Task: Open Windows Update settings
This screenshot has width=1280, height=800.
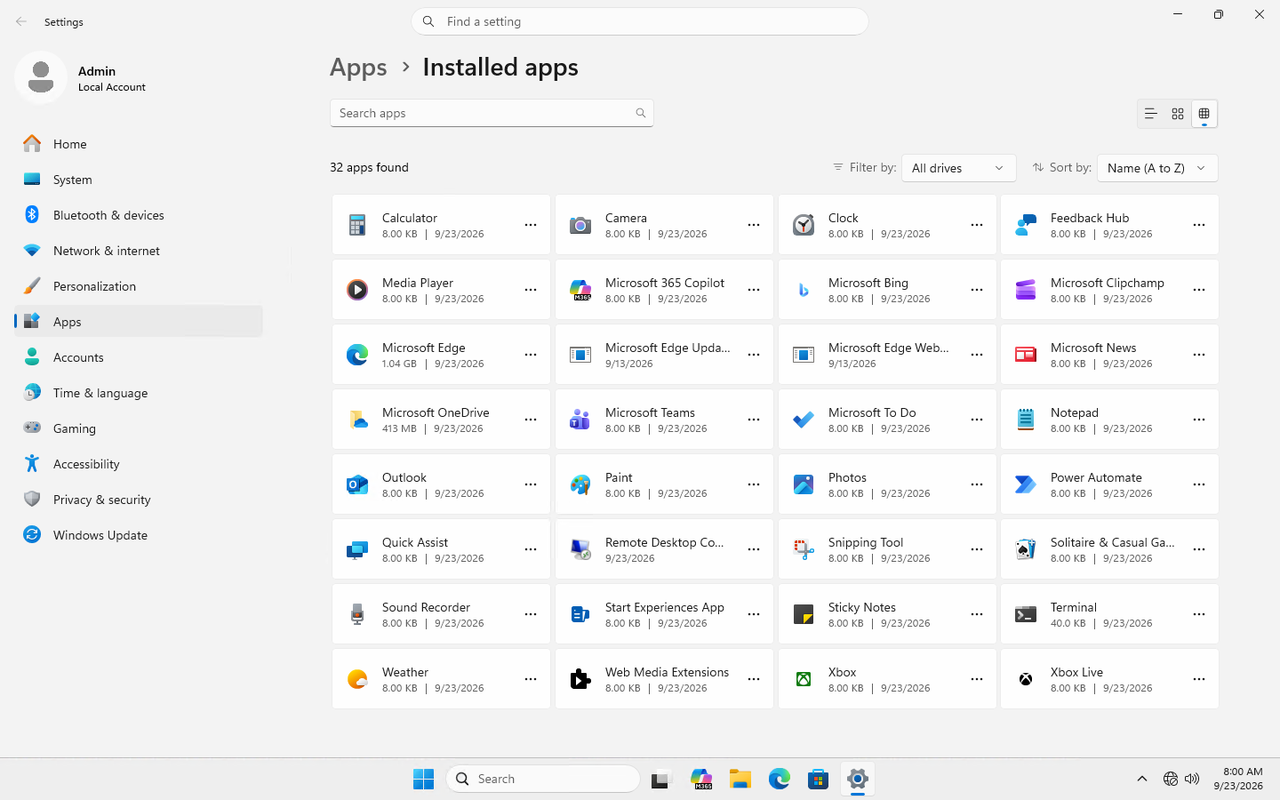Action: click(139, 535)
